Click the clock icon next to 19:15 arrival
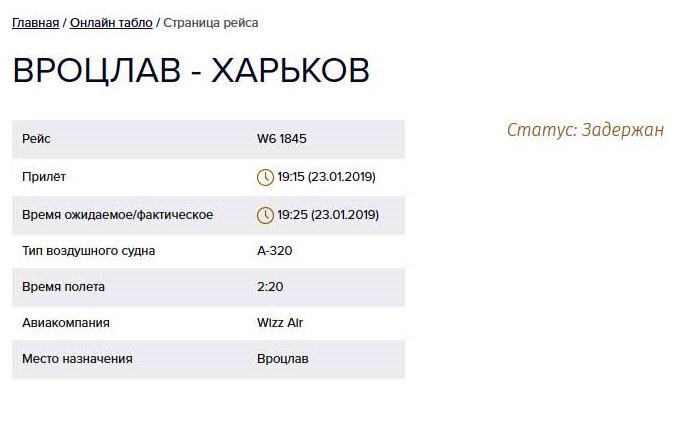This screenshot has height=421, width=676. coord(265,177)
